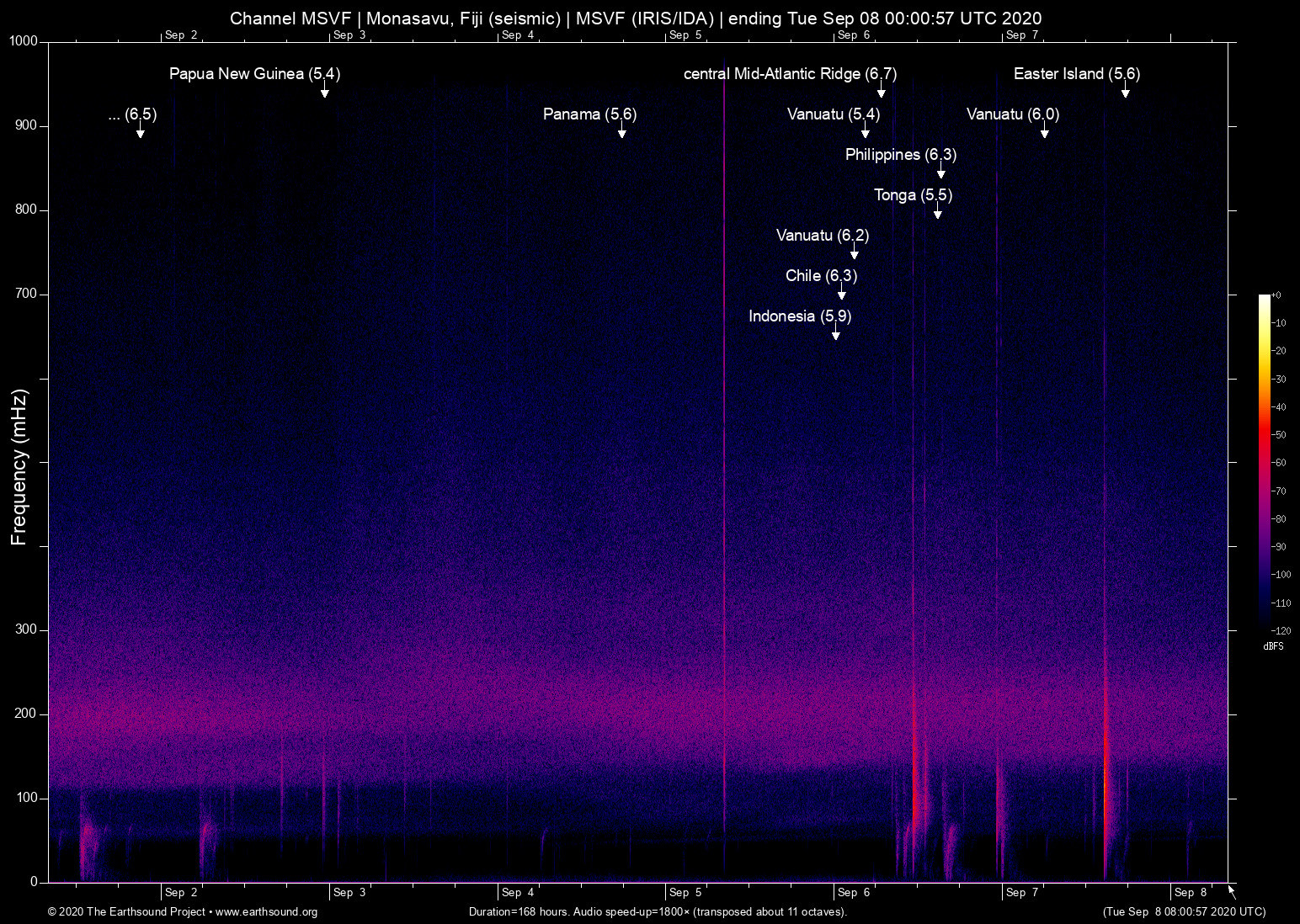Screen dimensions: 1300x924
Task: Select the Panama (5.6) event arrow
Action: [x=623, y=131]
